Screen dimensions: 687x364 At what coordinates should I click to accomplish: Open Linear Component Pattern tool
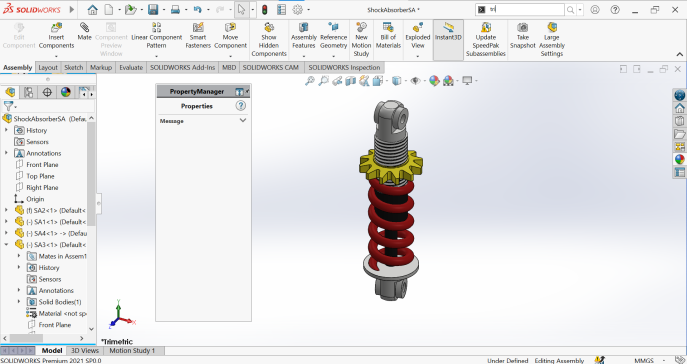[x=156, y=36]
